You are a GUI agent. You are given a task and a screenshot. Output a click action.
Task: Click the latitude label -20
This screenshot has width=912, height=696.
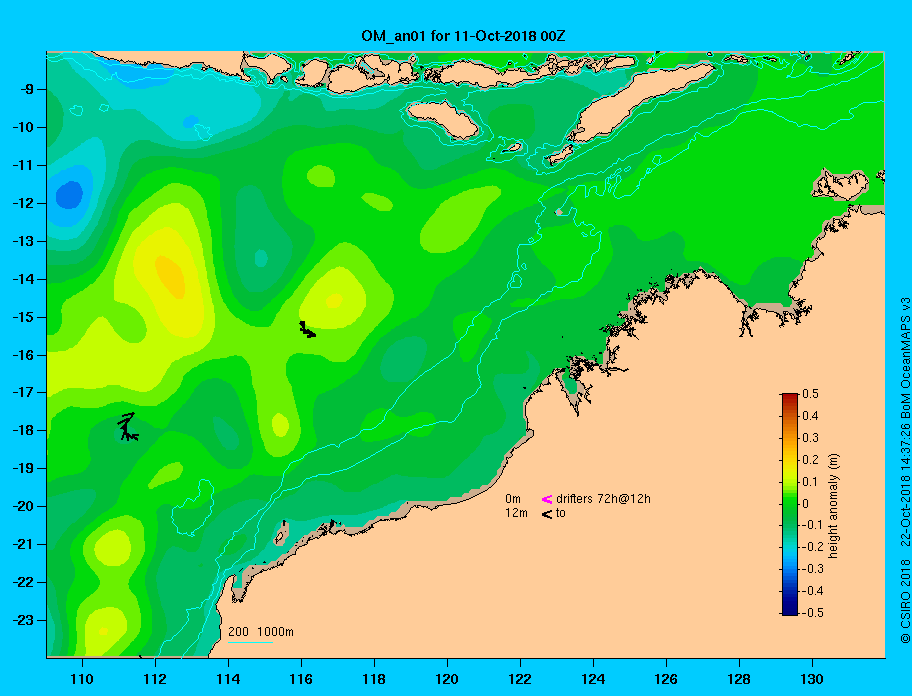point(23,506)
